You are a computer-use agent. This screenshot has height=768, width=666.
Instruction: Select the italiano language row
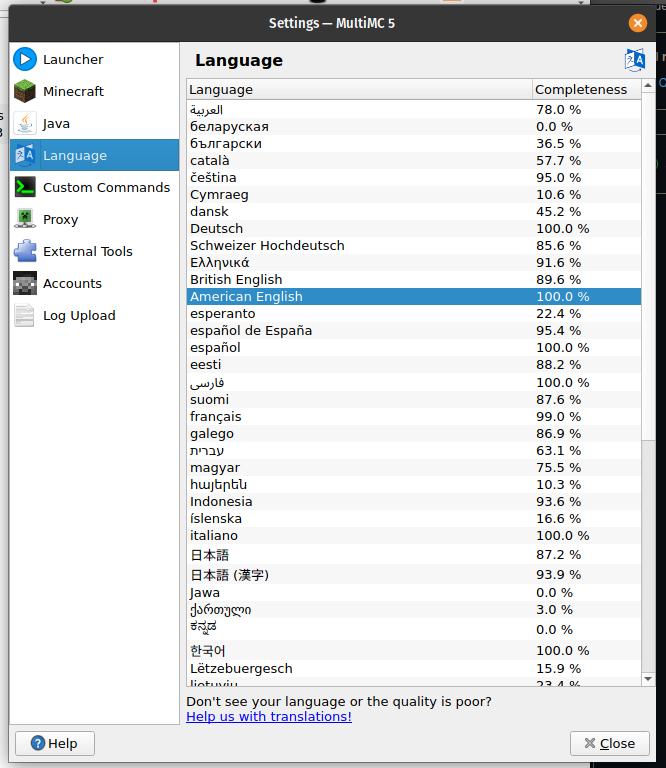414,536
